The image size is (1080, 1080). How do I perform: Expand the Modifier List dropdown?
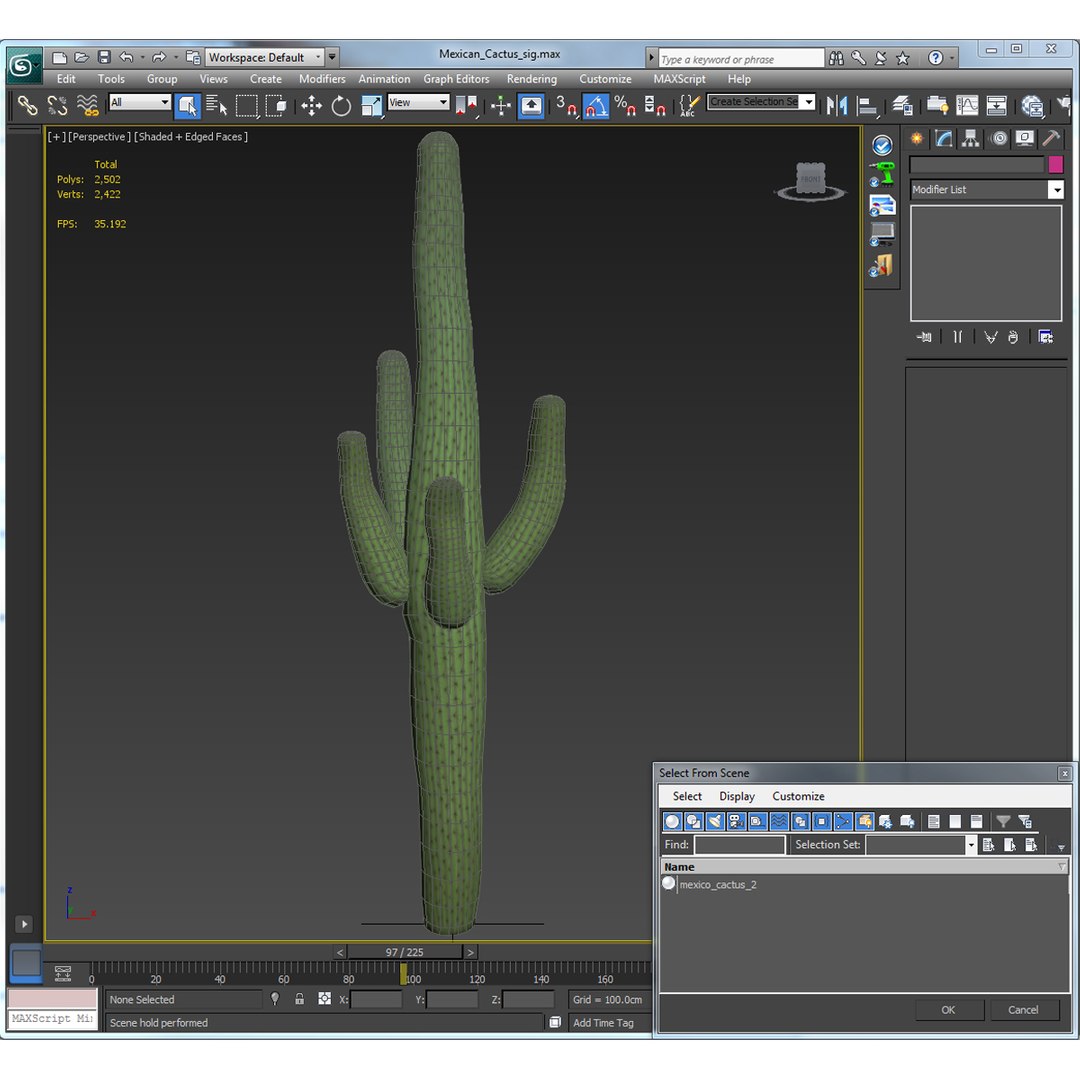[x=1055, y=189]
